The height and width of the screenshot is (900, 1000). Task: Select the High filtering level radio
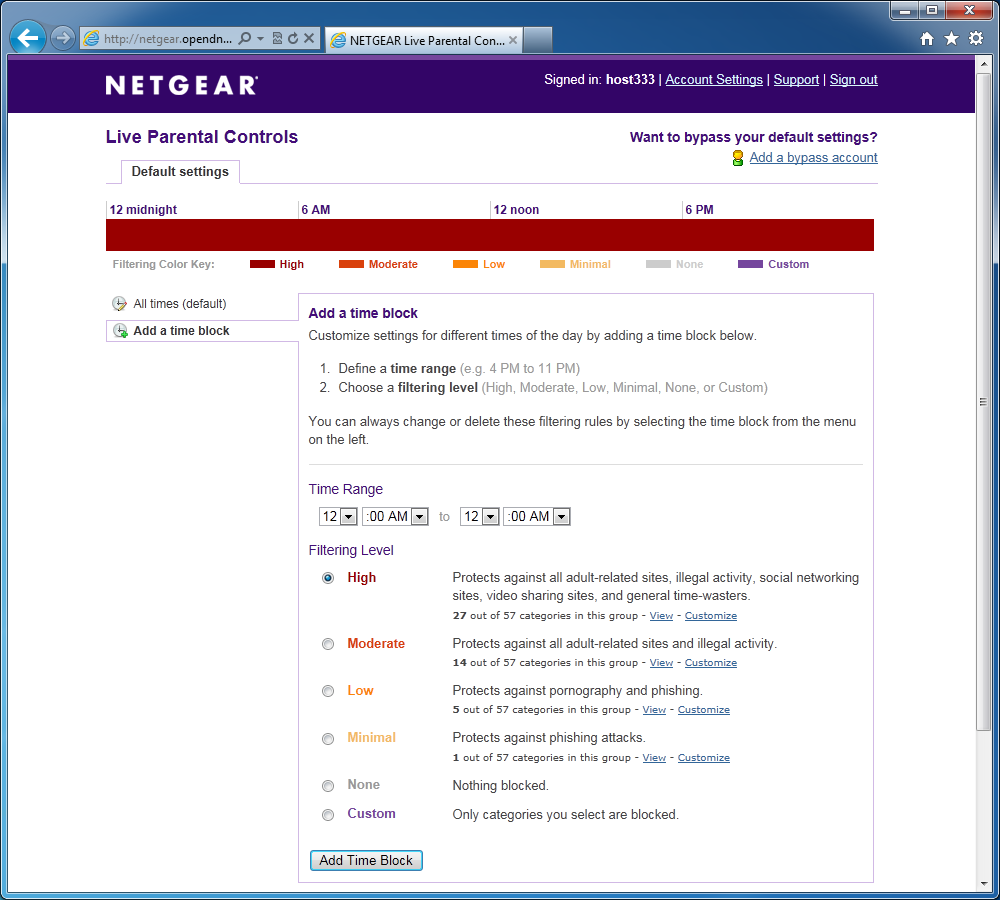tap(328, 578)
